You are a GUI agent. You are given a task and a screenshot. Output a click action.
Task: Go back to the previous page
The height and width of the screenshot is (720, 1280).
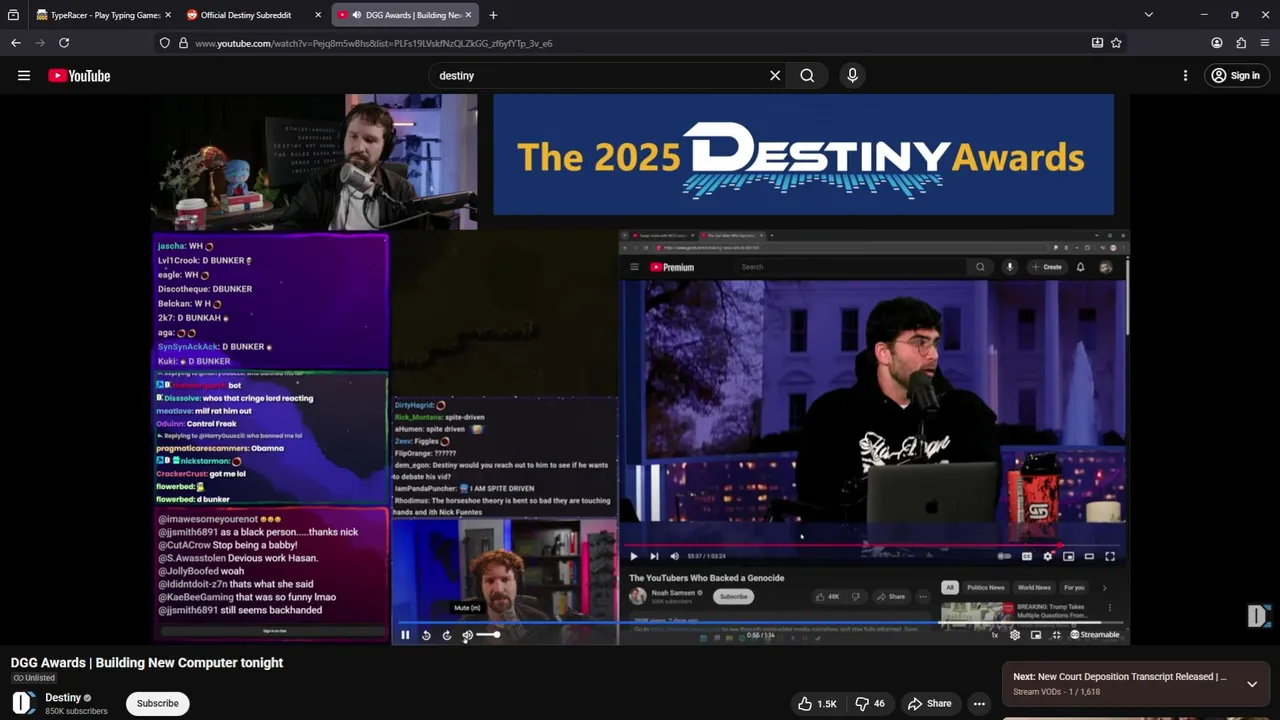16,43
